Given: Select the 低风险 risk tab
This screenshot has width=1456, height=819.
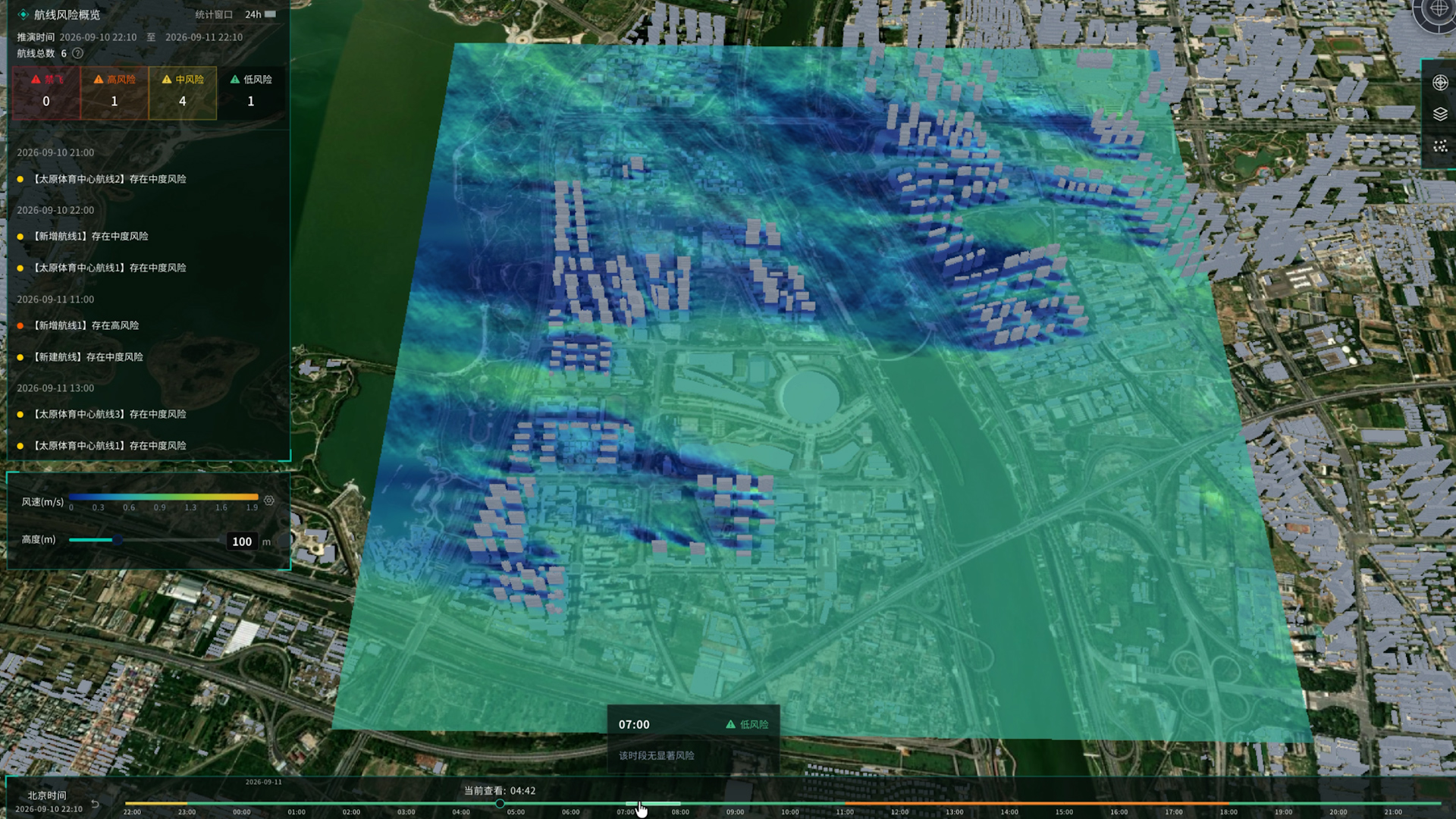Looking at the screenshot, I should (251, 93).
